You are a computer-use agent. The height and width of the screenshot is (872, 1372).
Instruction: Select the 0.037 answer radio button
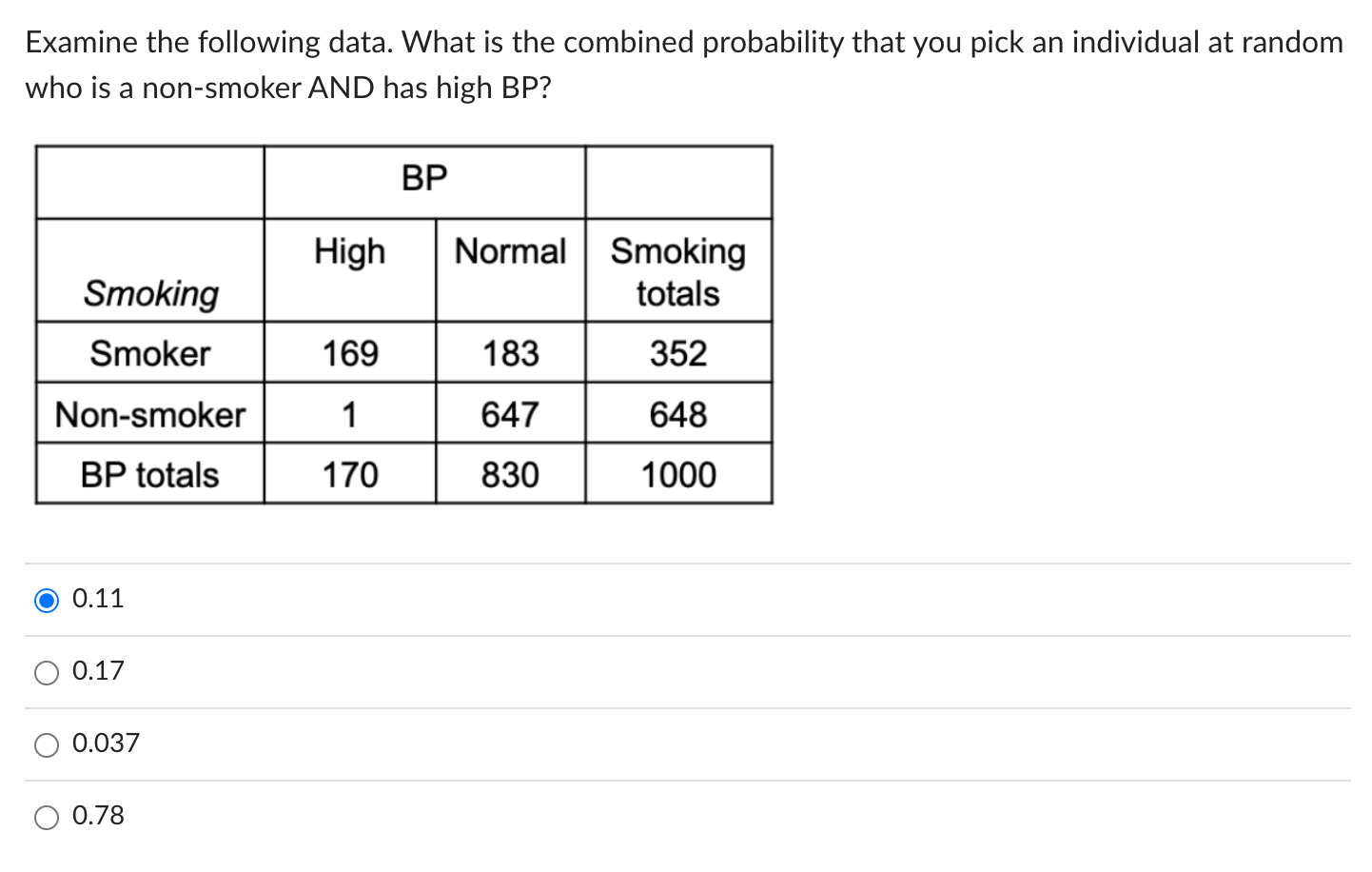click(x=46, y=743)
